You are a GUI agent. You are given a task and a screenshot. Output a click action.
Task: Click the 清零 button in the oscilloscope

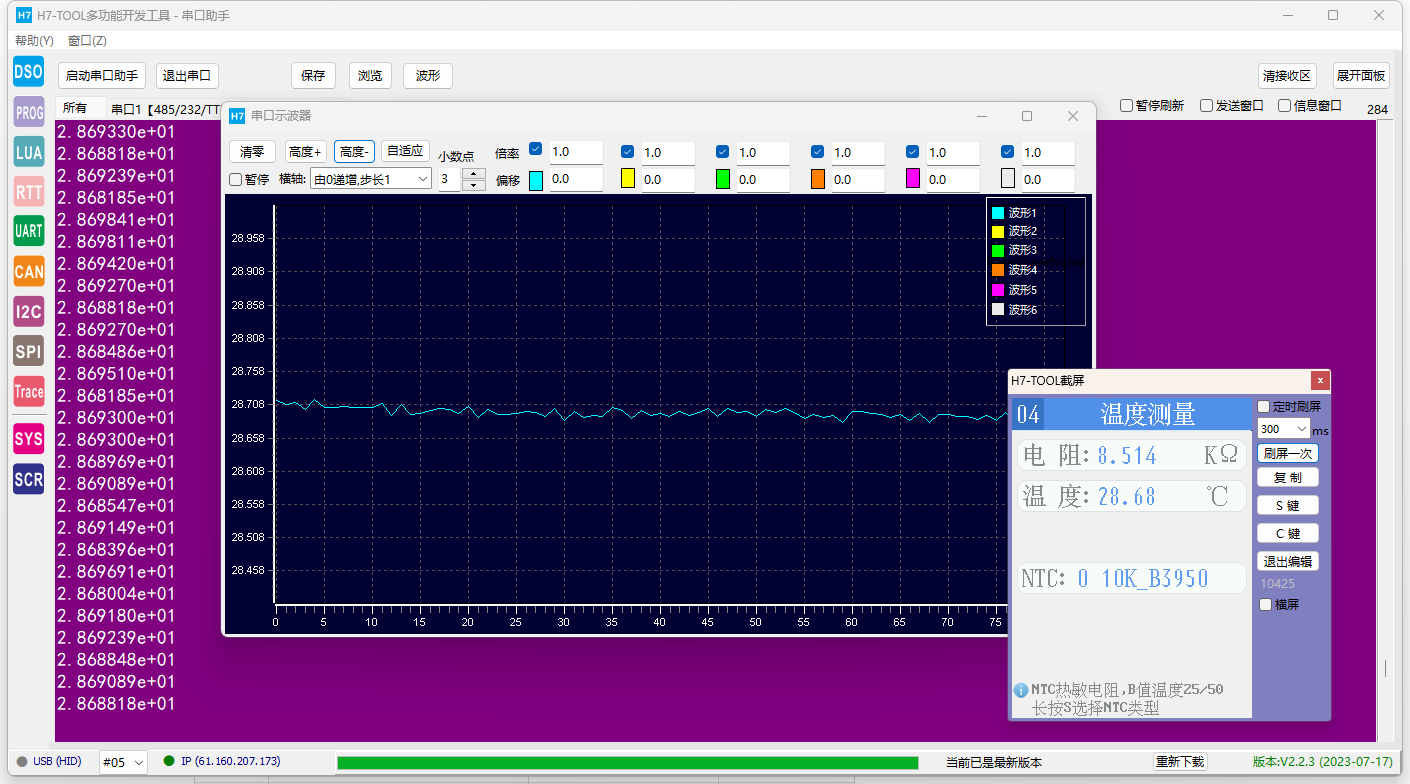point(252,152)
